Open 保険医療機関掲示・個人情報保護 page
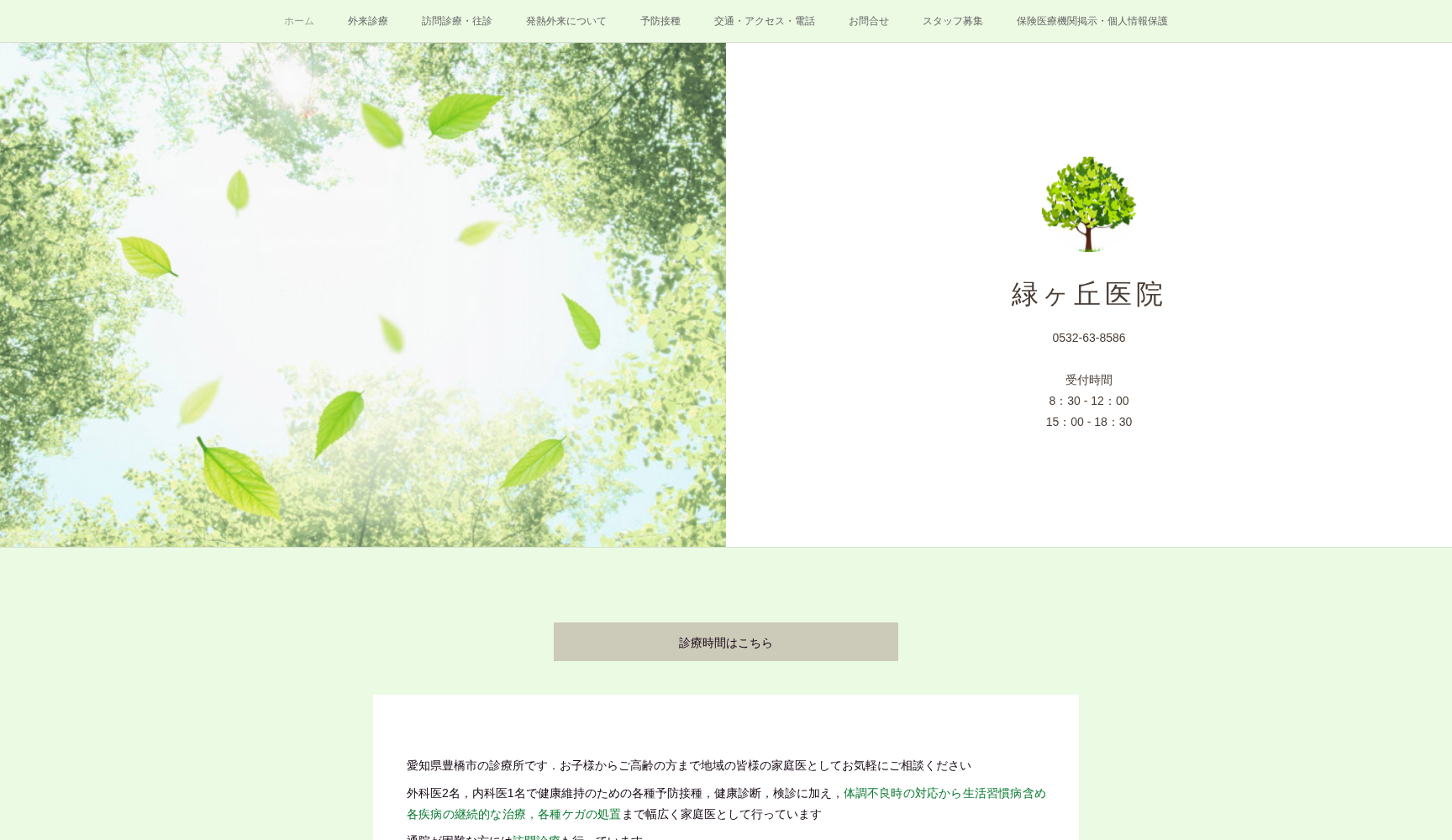This screenshot has height=840, width=1452. [x=1091, y=21]
